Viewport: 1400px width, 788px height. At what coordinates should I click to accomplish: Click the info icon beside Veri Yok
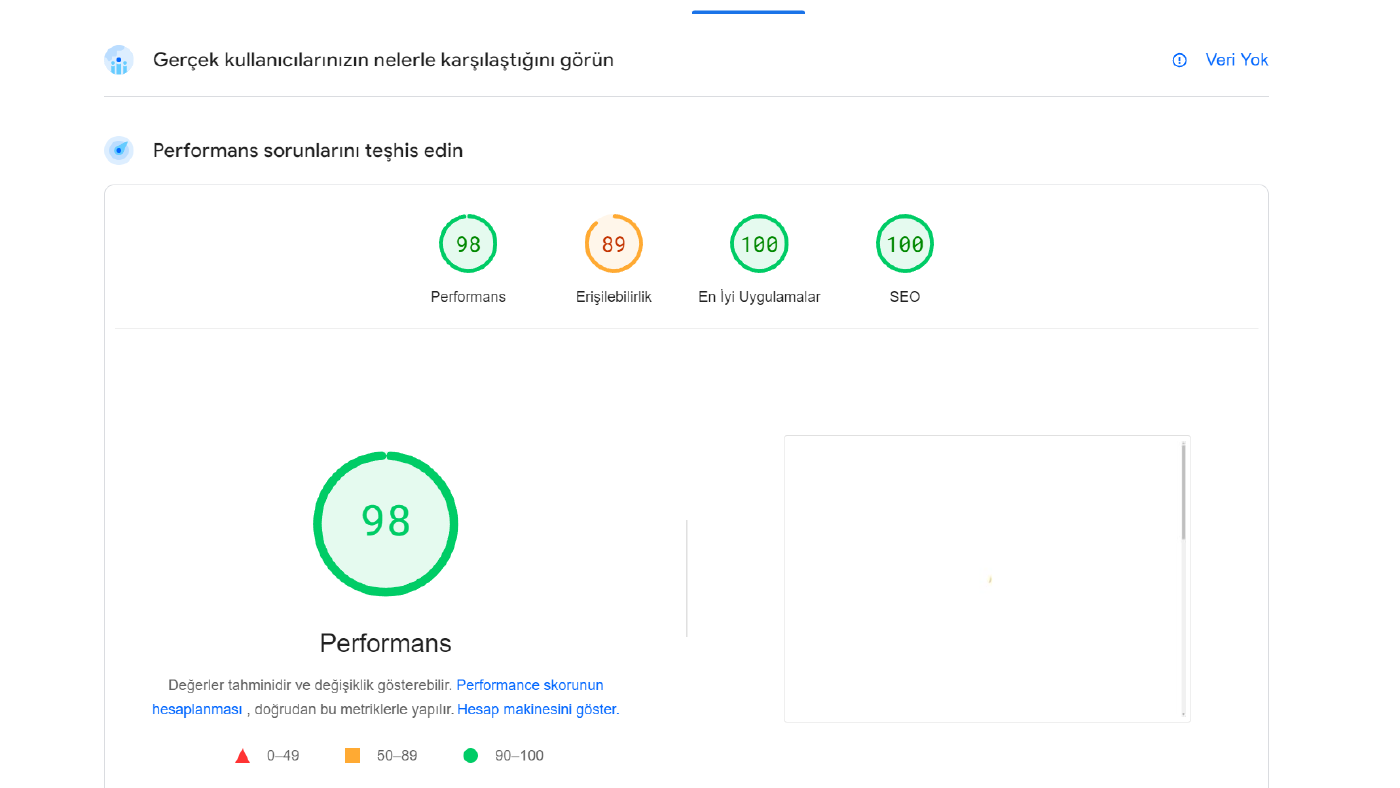click(1179, 60)
